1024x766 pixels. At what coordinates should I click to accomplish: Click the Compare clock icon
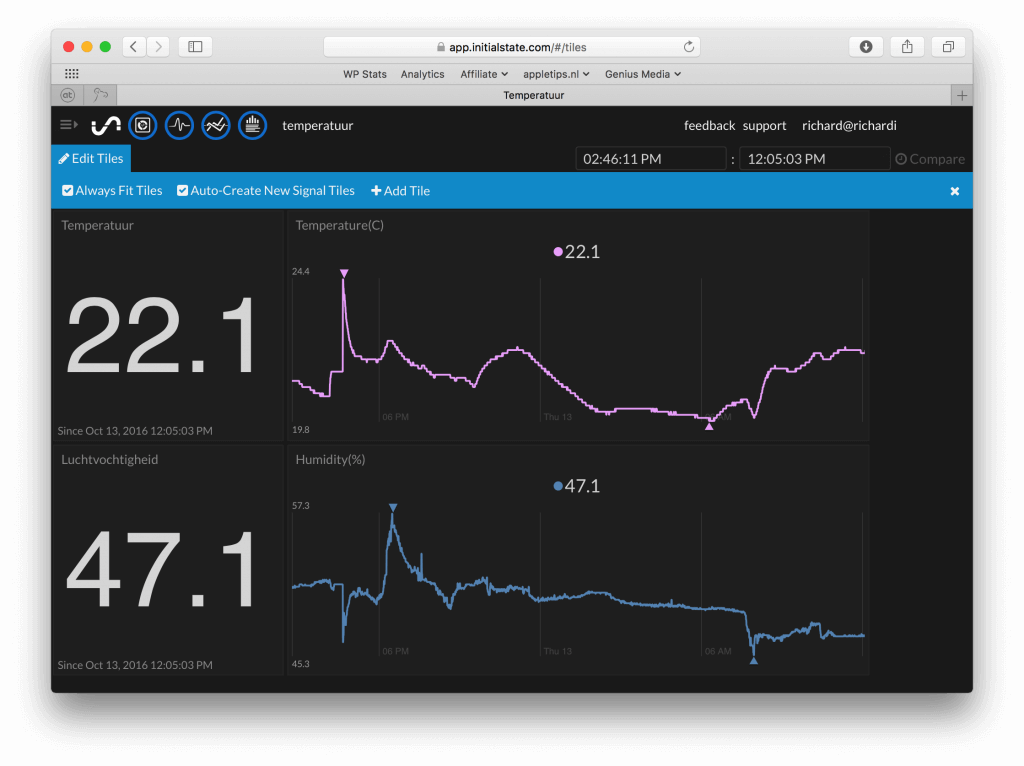[x=903, y=158]
